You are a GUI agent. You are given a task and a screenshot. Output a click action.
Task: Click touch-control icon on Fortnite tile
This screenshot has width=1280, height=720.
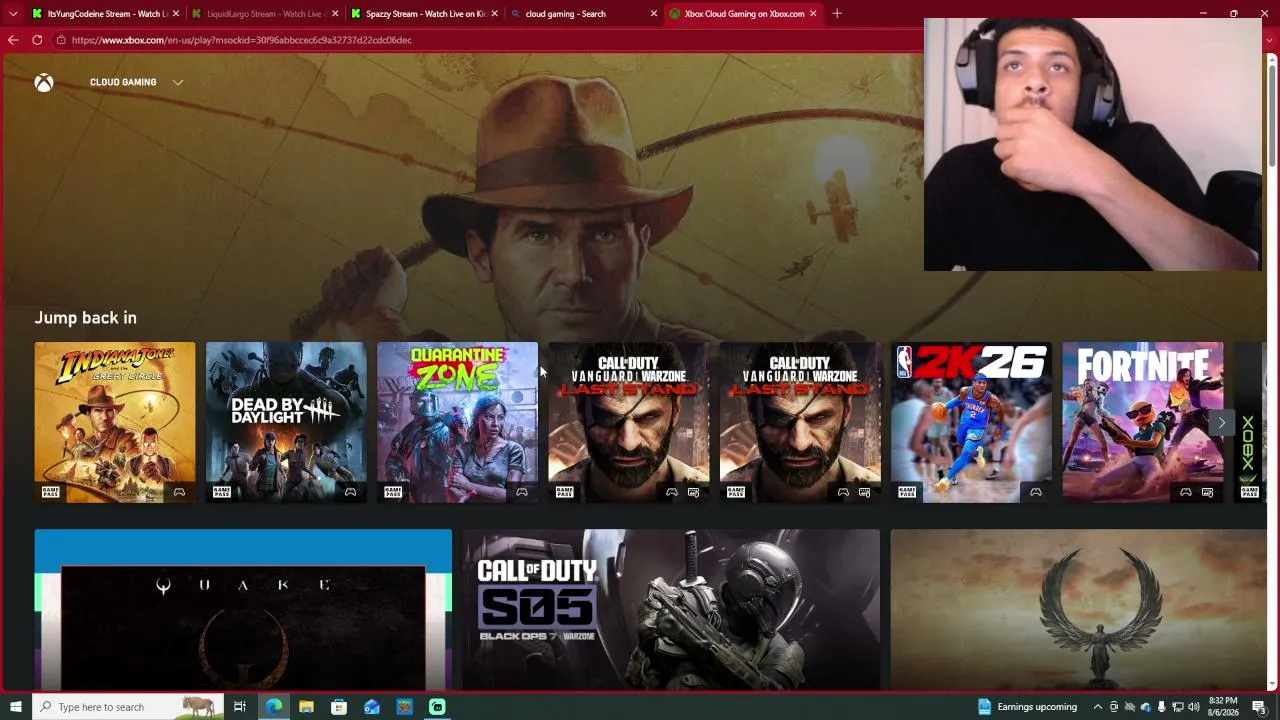tap(1207, 492)
